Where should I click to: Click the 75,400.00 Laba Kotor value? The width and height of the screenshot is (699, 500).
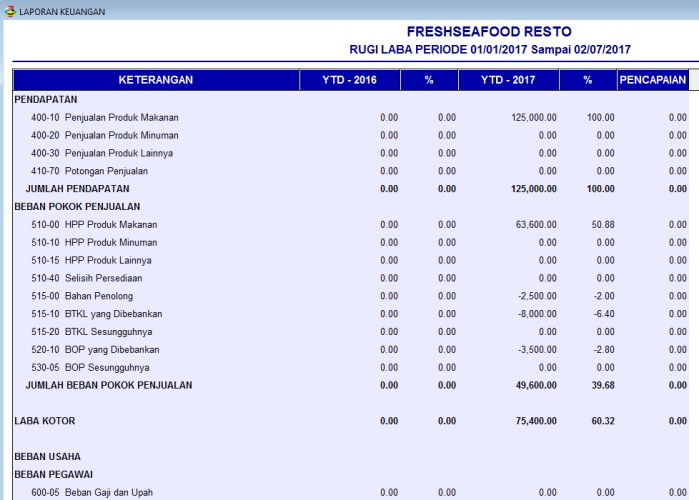point(536,421)
